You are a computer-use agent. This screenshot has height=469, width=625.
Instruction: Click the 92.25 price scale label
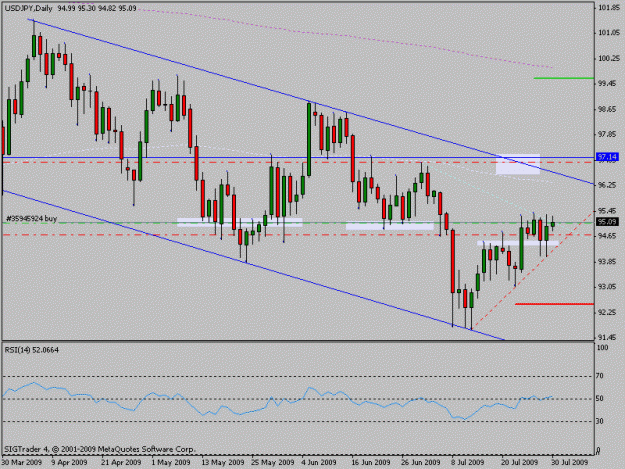(608, 312)
